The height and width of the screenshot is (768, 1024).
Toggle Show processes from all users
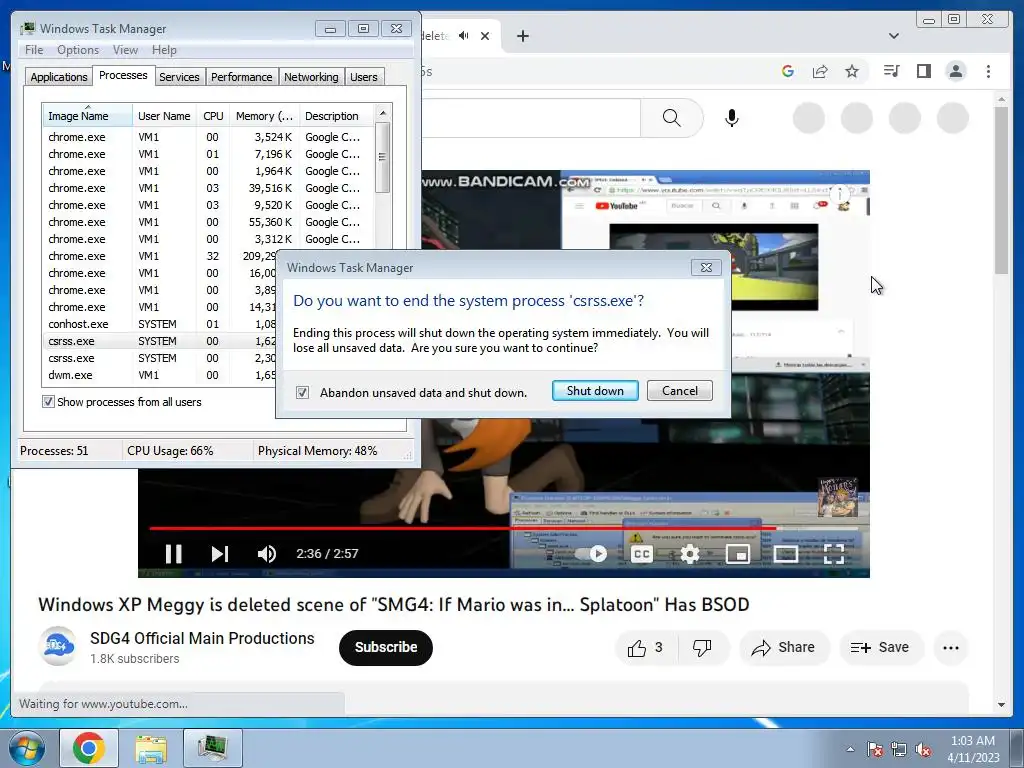(48, 401)
